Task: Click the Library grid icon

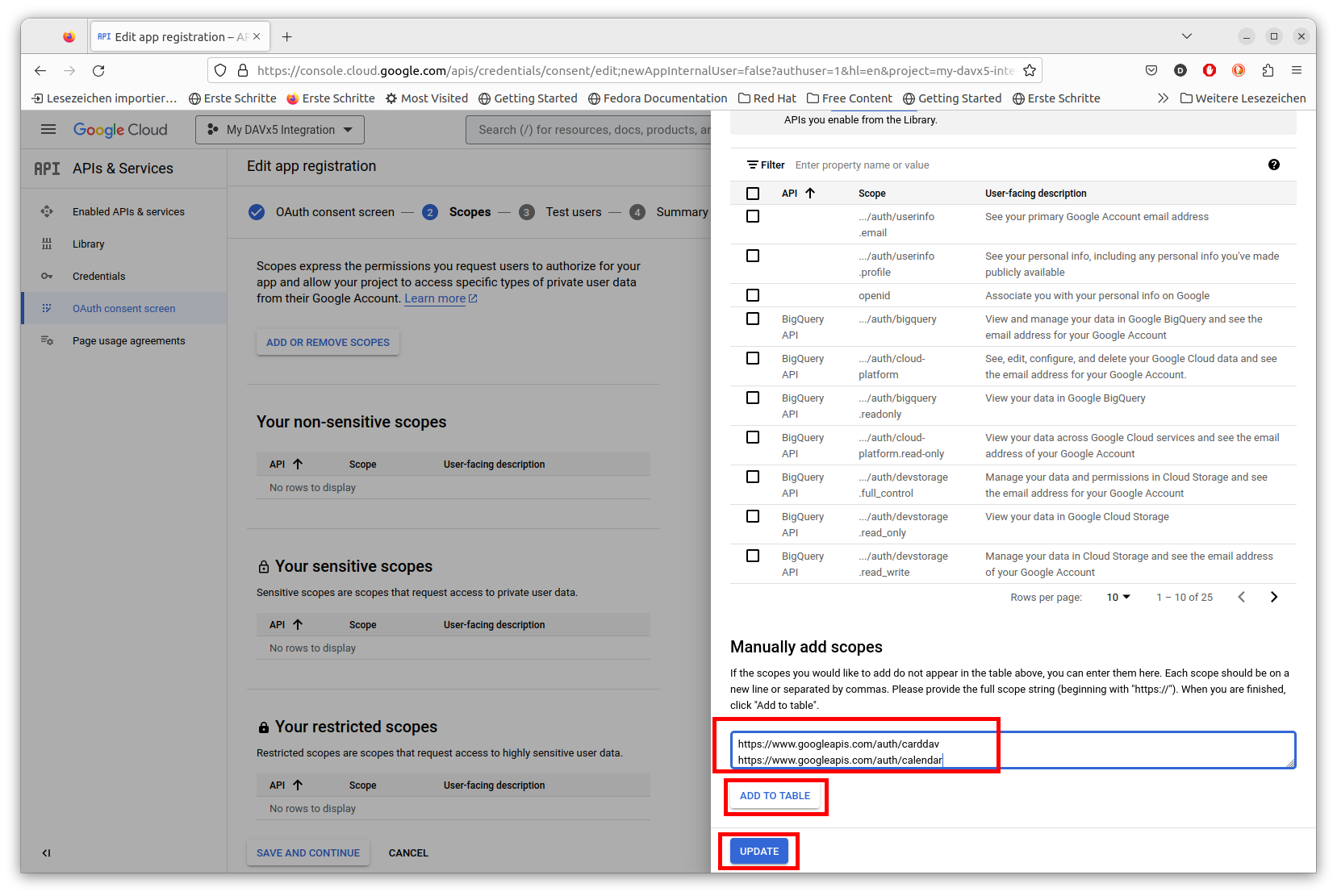Action: (47, 244)
